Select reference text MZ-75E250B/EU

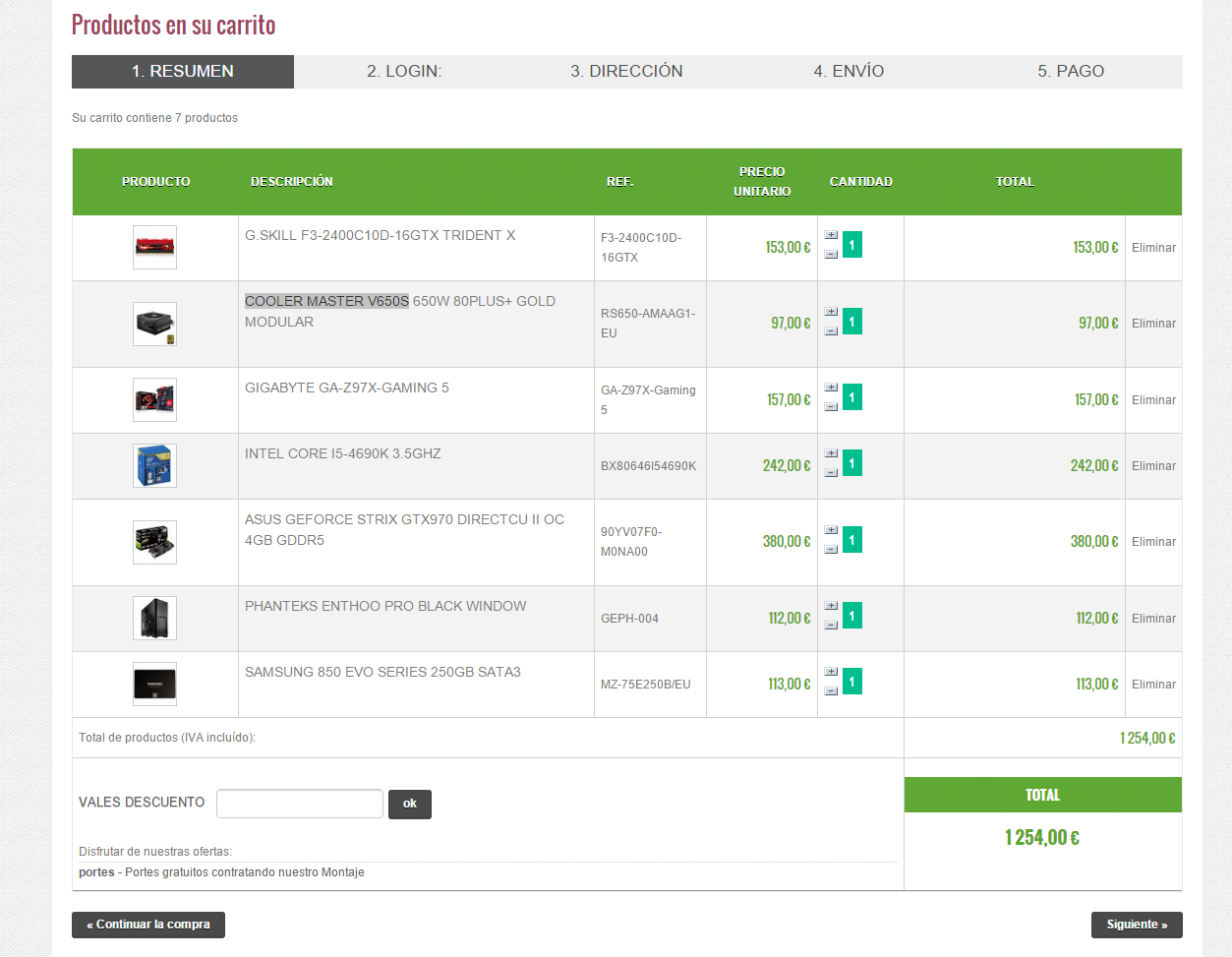point(645,685)
